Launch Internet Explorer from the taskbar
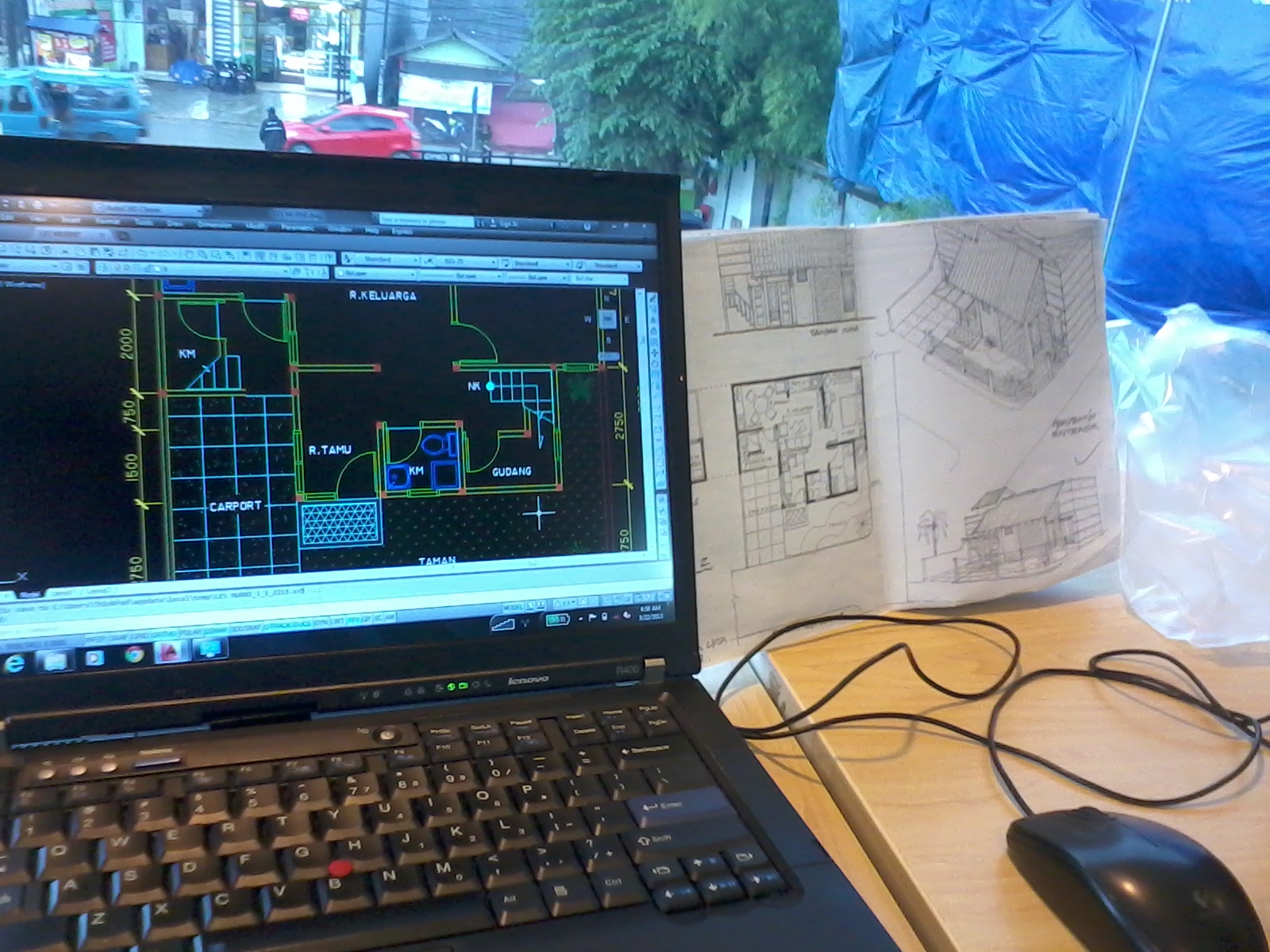This screenshot has height=952, width=1270. (x=14, y=663)
